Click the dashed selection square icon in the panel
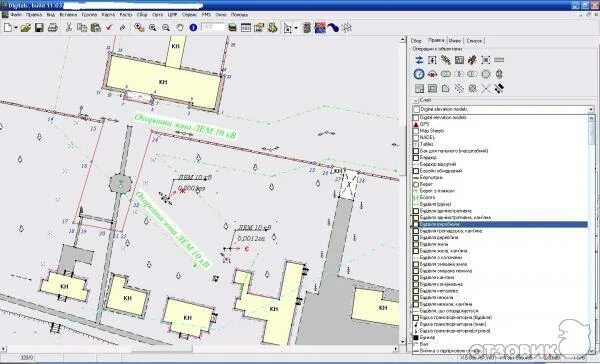 point(486,60)
